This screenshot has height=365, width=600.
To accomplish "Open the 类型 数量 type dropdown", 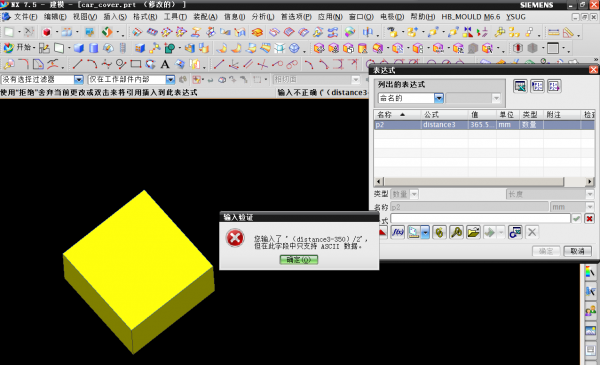I will (414, 194).
